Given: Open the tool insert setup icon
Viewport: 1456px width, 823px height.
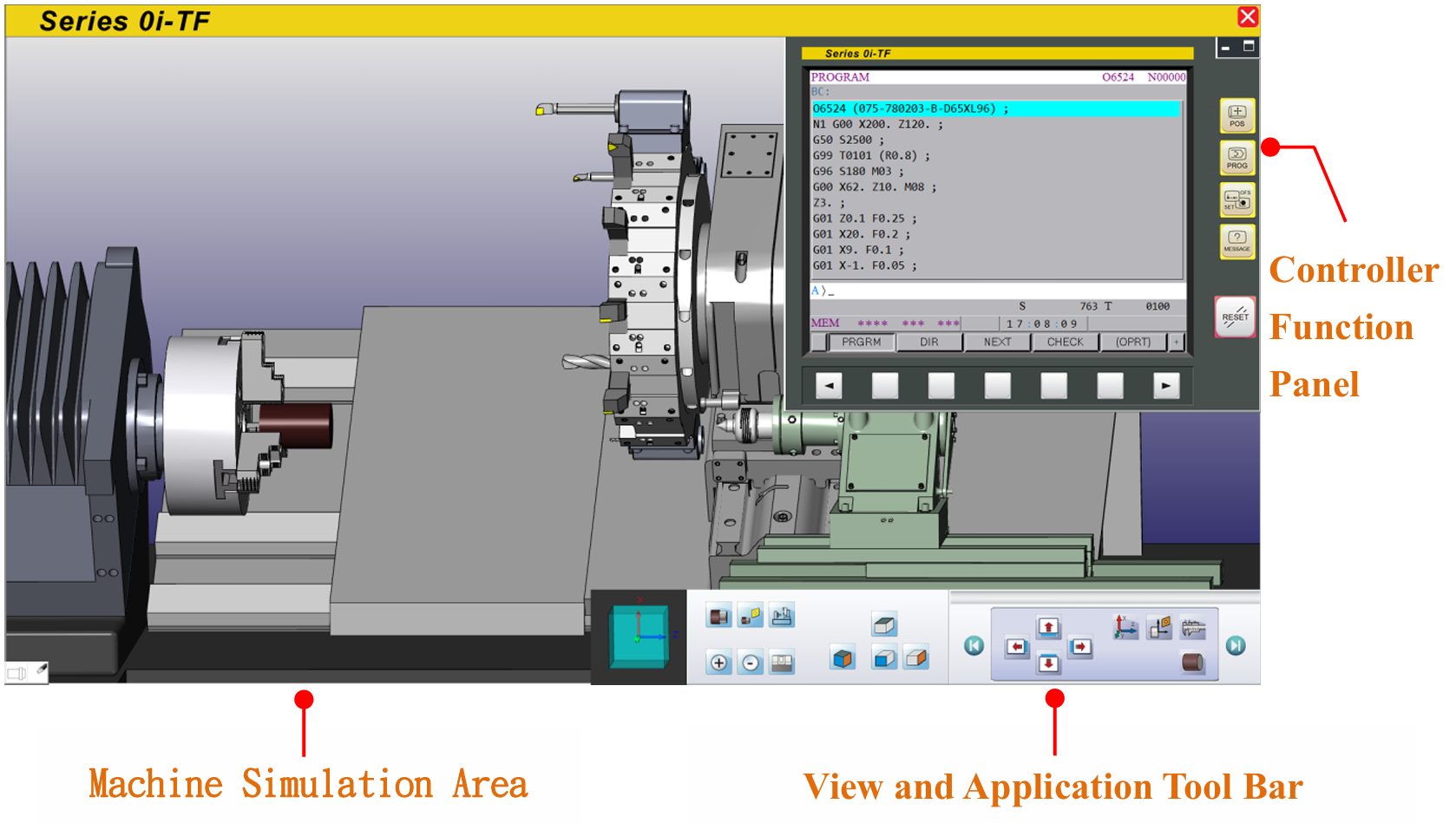Looking at the screenshot, I should coord(1160,627).
